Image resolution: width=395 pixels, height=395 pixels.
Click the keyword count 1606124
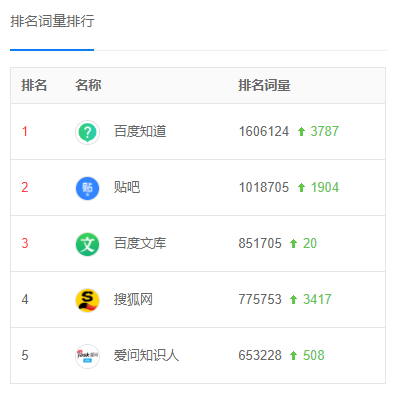(264, 132)
